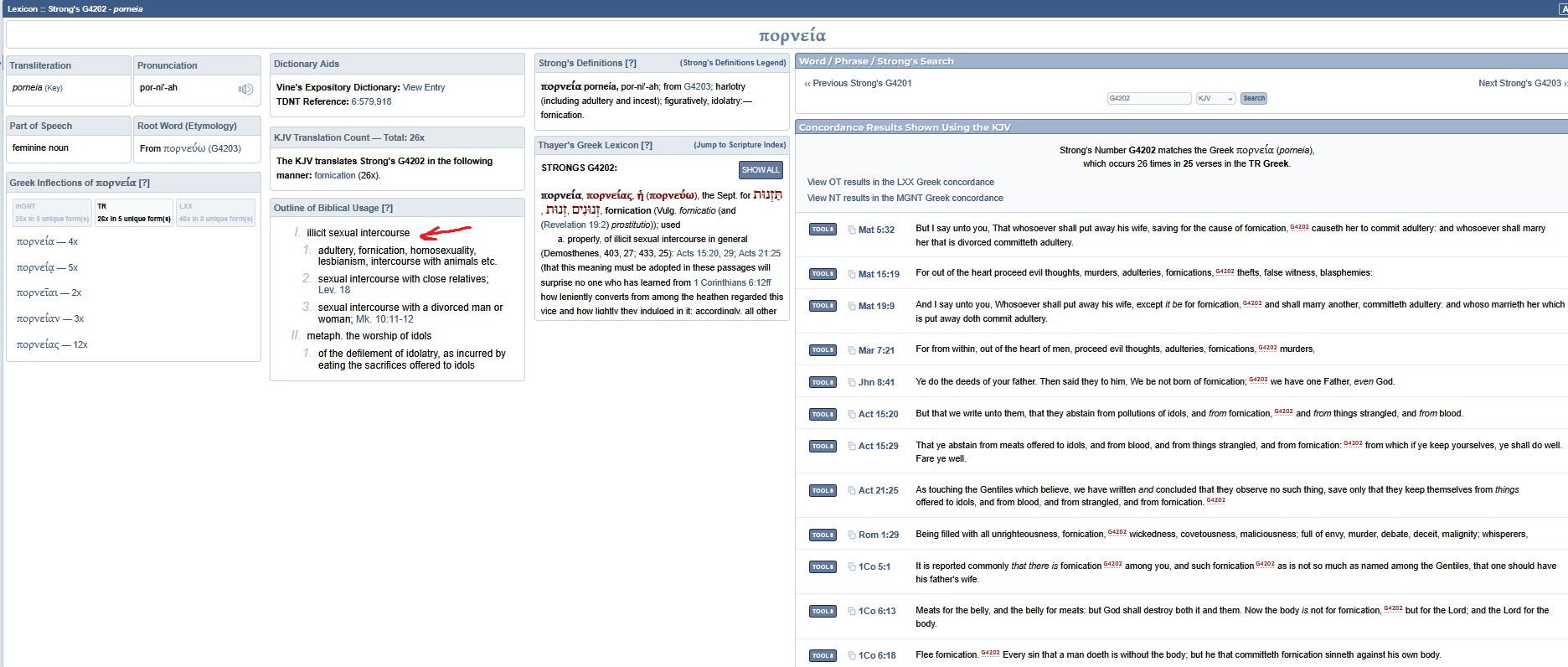Copy the Jhn 8:41 verse
This screenshot has width=1568, height=667.
pyautogui.click(x=851, y=382)
